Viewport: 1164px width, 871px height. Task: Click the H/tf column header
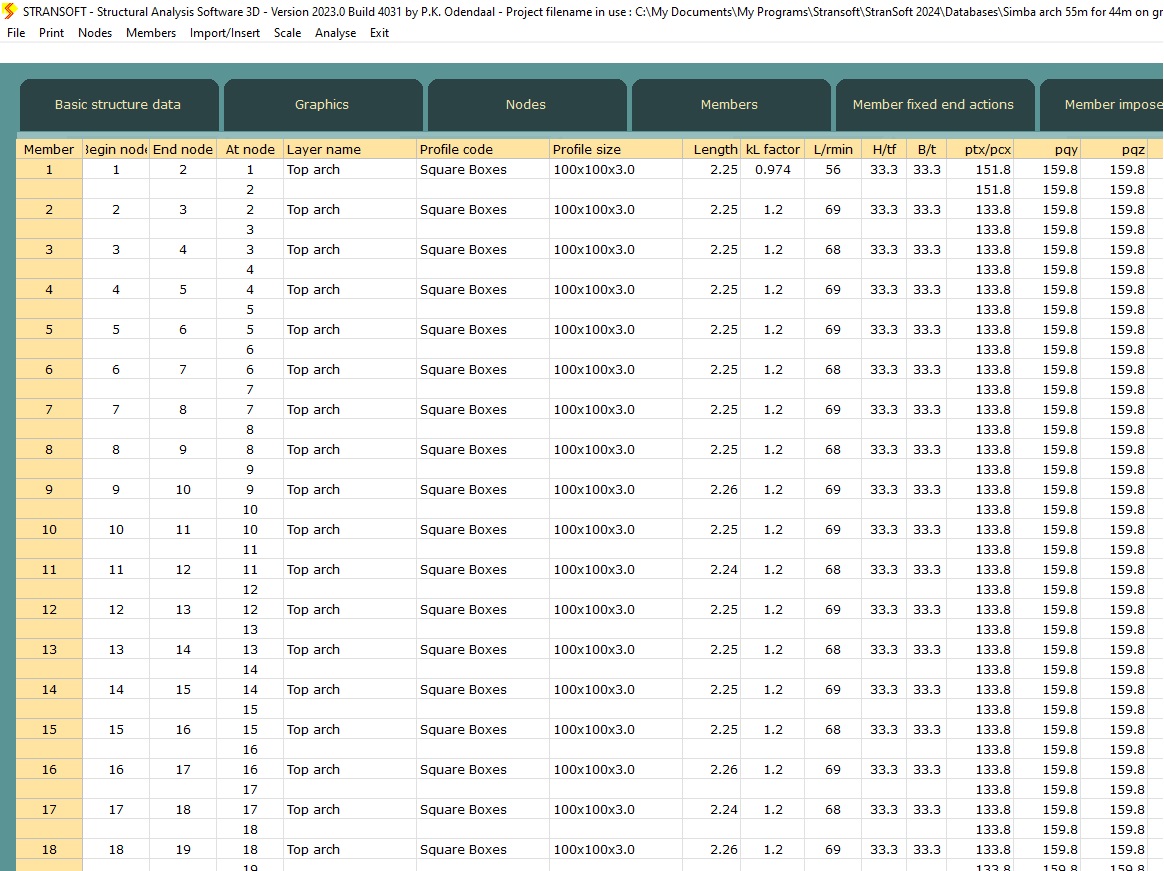pyautogui.click(x=884, y=149)
